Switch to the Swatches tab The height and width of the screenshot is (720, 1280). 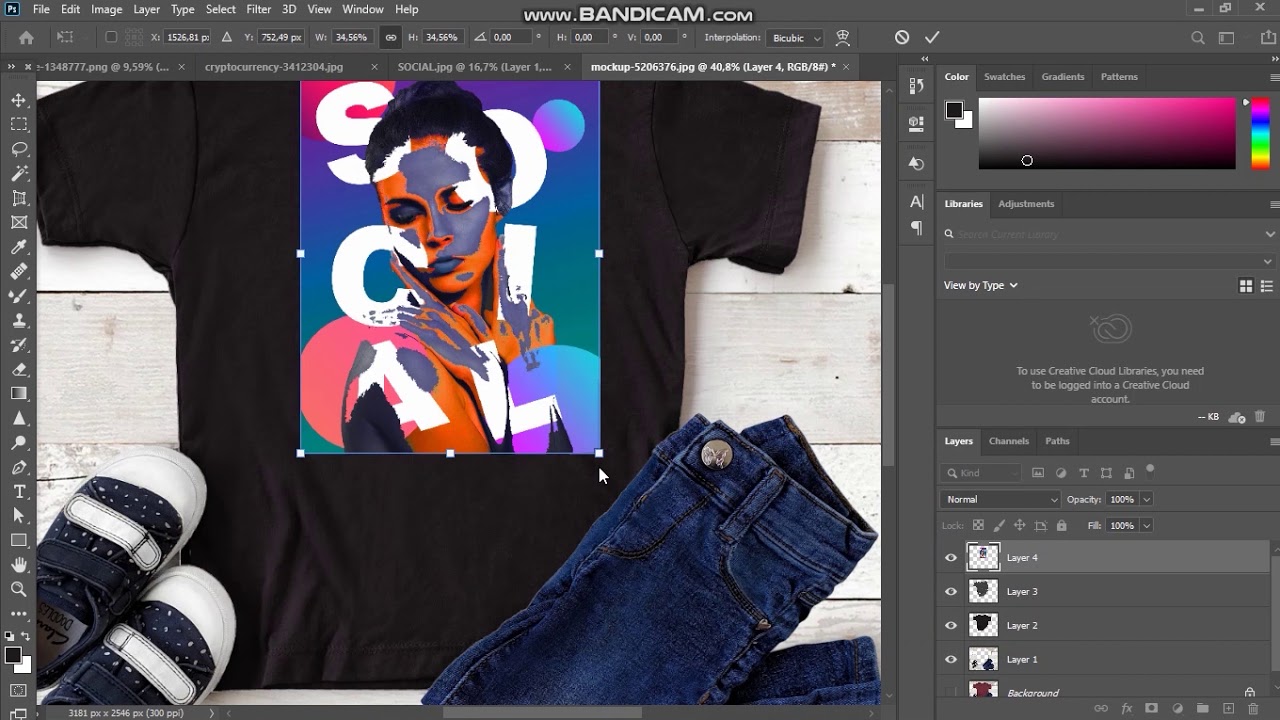pos(1004,77)
